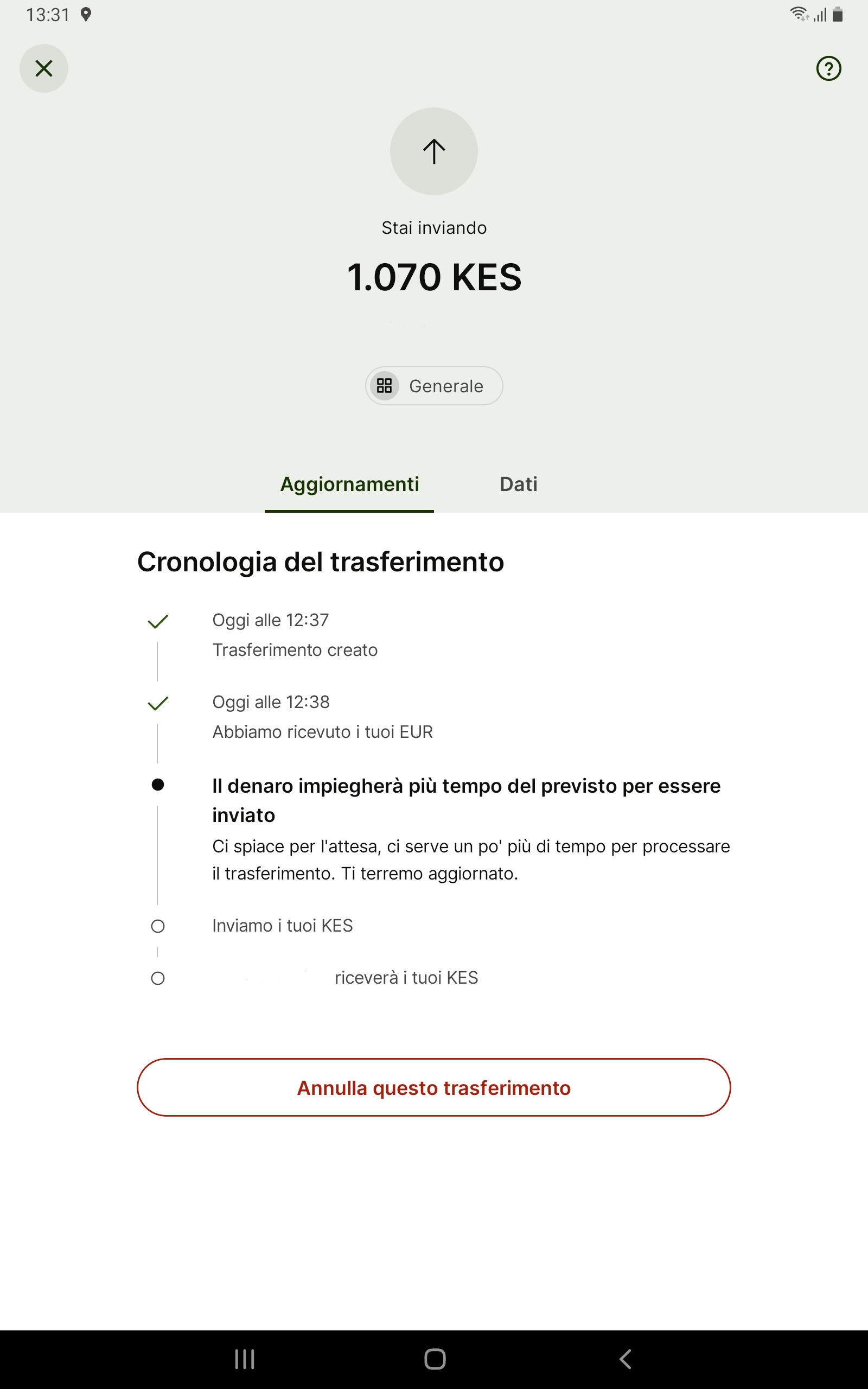Tap the checkmark for EUR received
This screenshot has height=1389, width=868.
pyautogui.click(x=158, y=703)
